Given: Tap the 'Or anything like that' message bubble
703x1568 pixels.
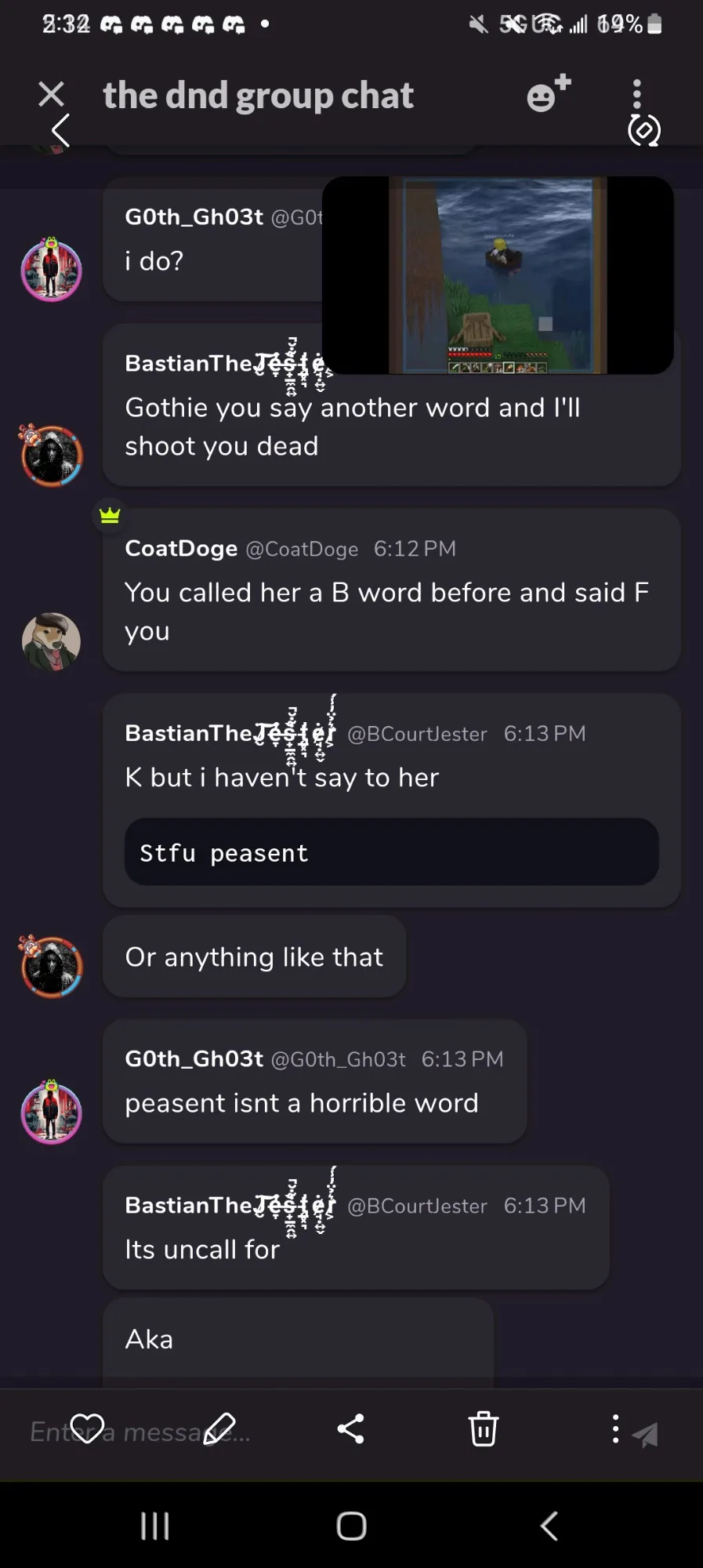Looking at the screenshot, I should [x=254, y=956].
